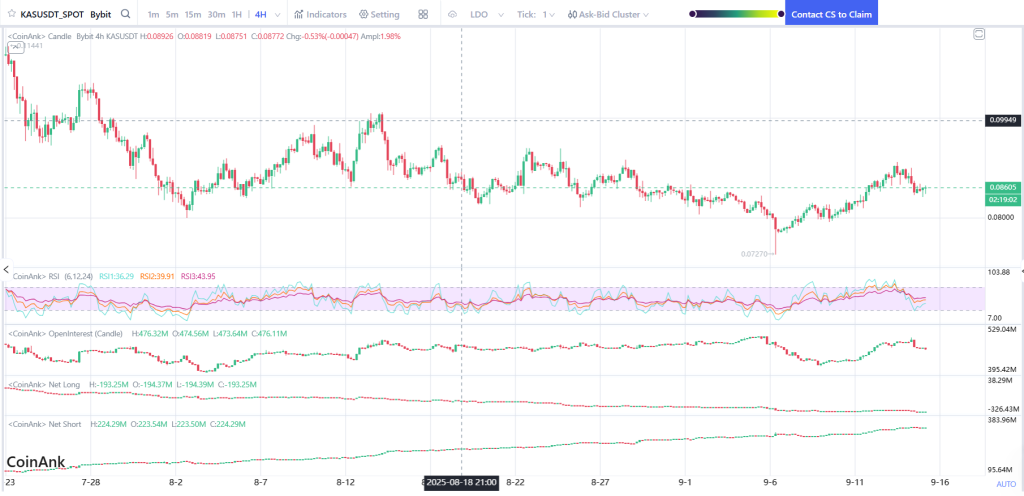This screenshot has width=1024, height=496.
Task: Select the OpenInterest (Candle) legend
Action: click(65, 333)
